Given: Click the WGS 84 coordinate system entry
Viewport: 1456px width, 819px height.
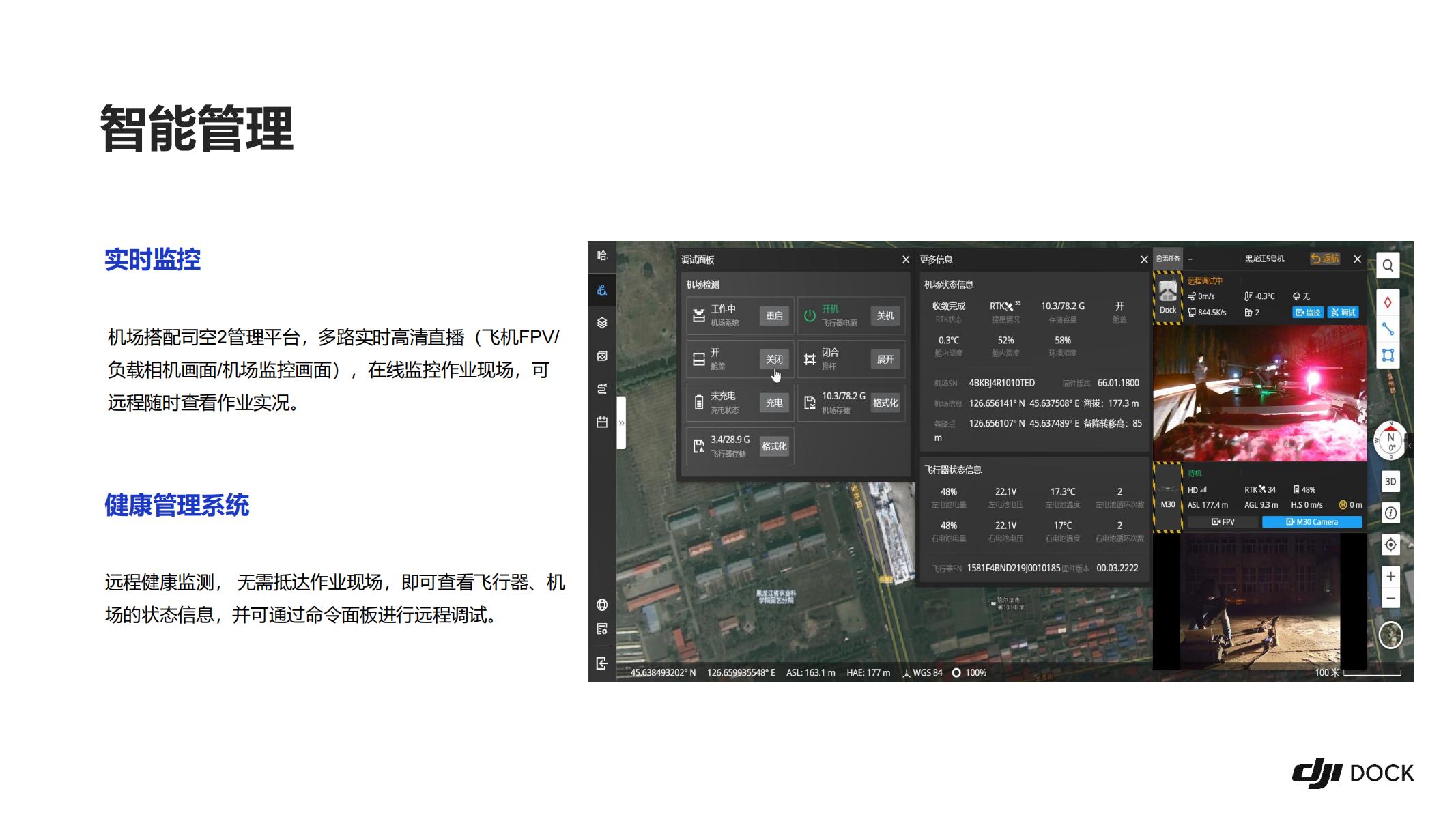Looking at the screenshot, I should point(922,673).
